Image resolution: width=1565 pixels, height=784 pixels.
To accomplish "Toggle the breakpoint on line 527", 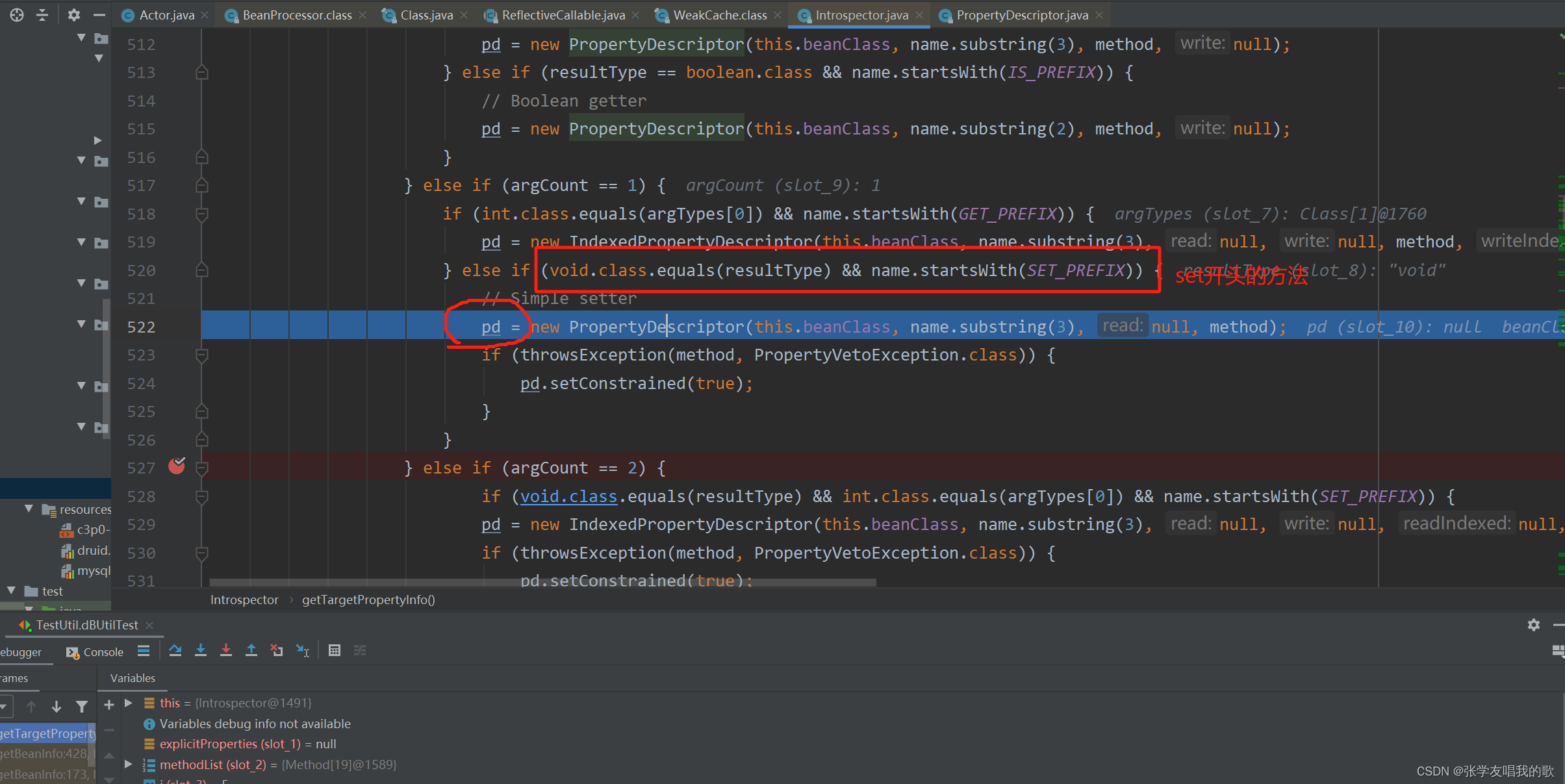I will pos(177,466).
